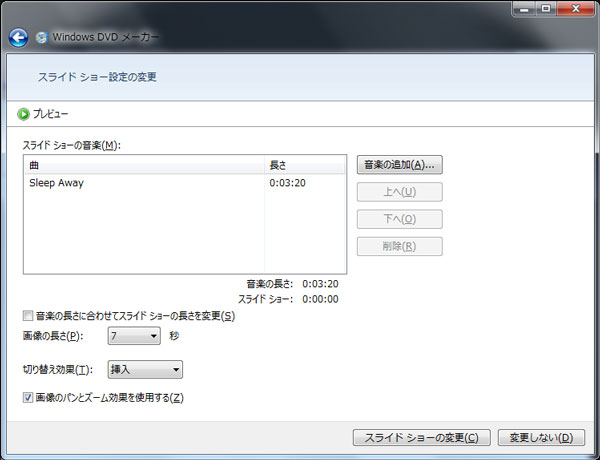Minimize the Windows DVD メーカー window
The height and width of the screenshot is (460, 600).
pyautogui.click(x=524, y=8)
